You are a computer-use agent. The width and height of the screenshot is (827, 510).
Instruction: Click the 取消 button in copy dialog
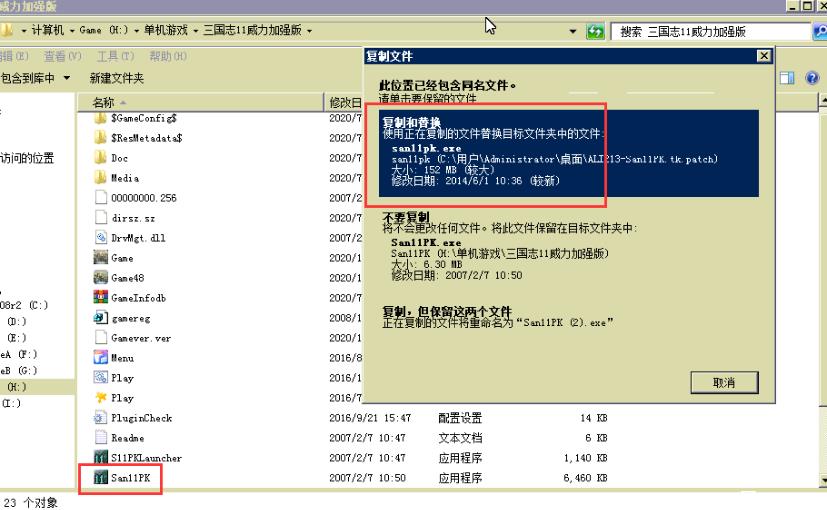724,382
